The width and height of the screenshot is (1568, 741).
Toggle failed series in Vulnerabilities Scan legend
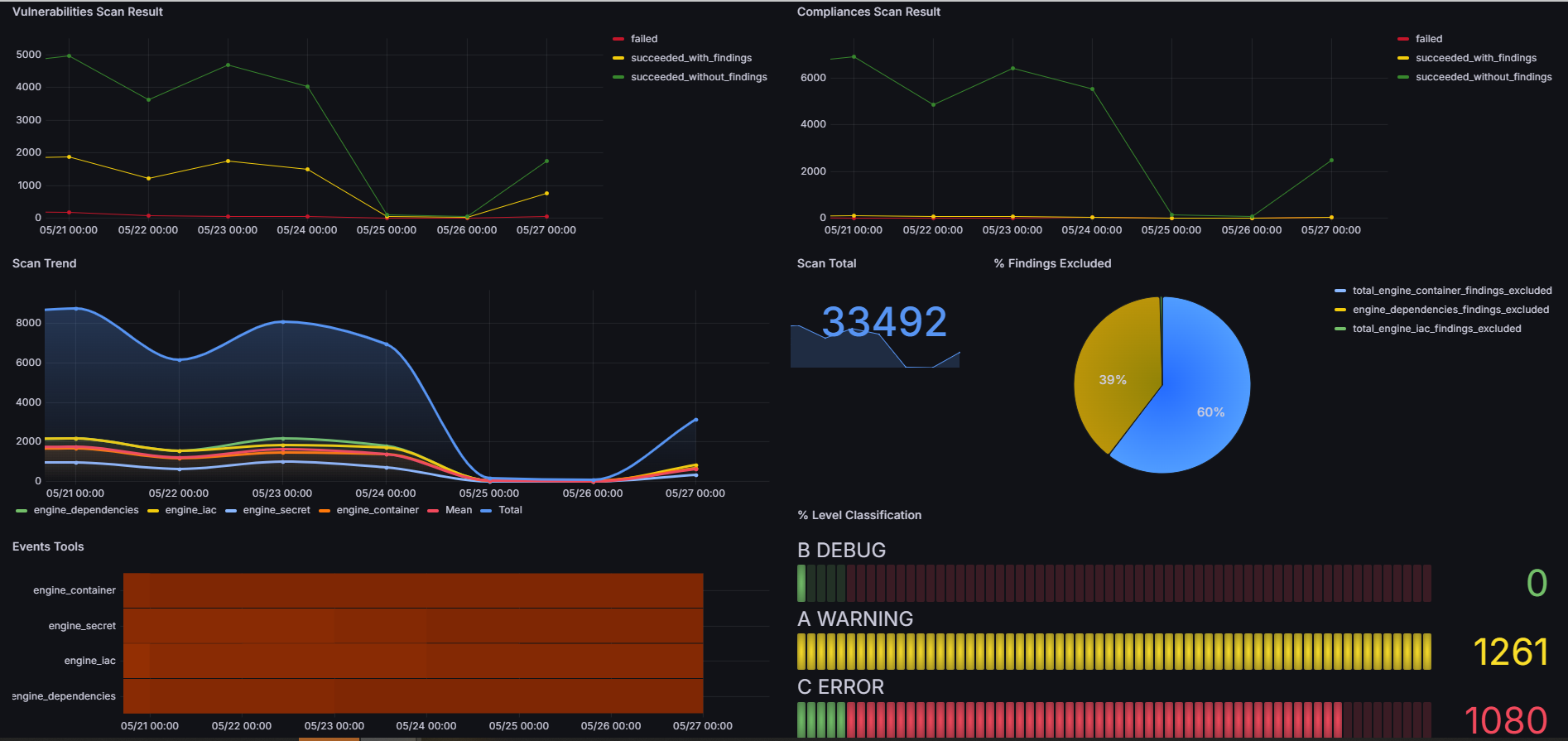[644, 39]
